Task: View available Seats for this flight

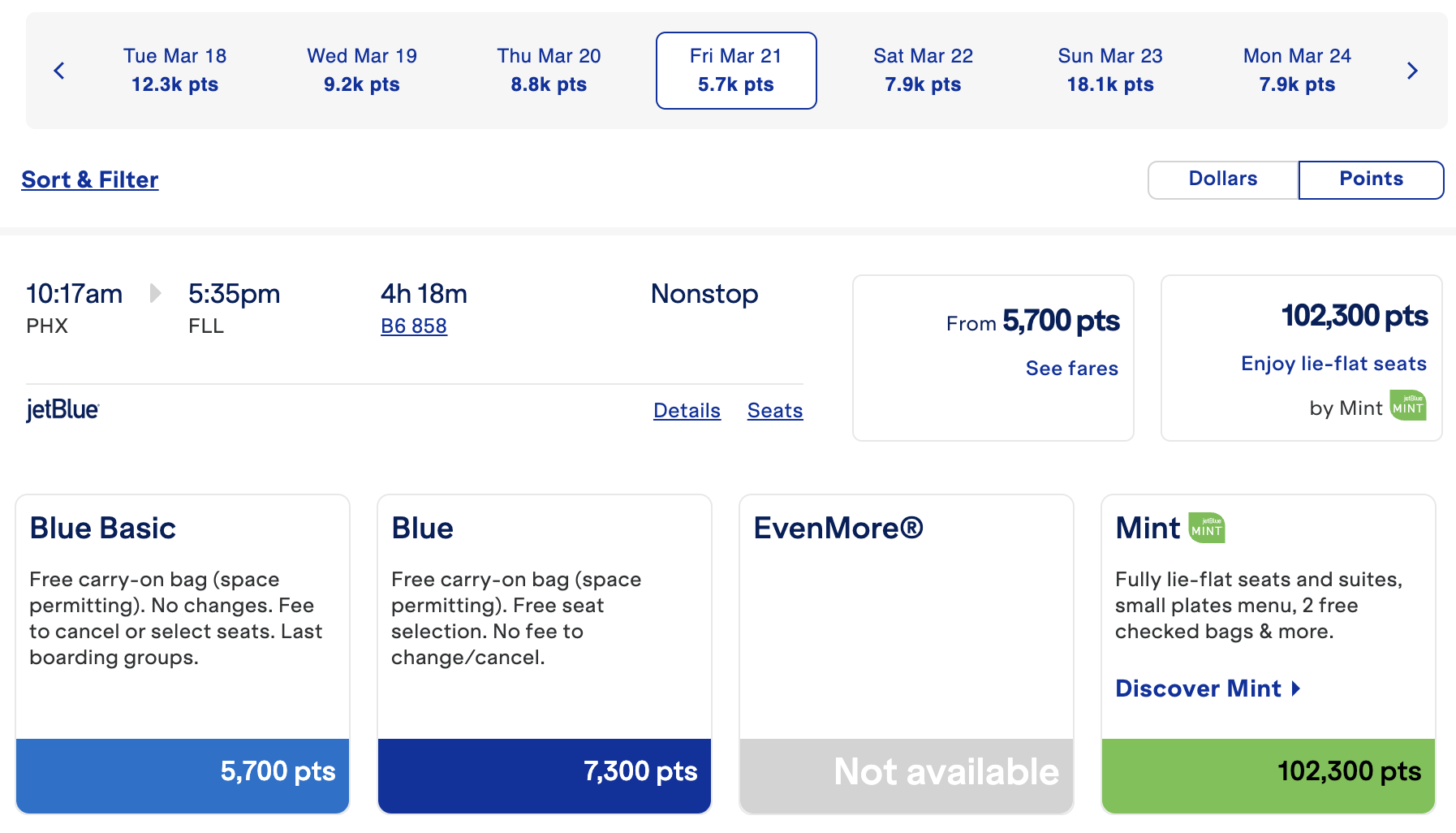Action: pyautogui.click(x=773, y=411)
